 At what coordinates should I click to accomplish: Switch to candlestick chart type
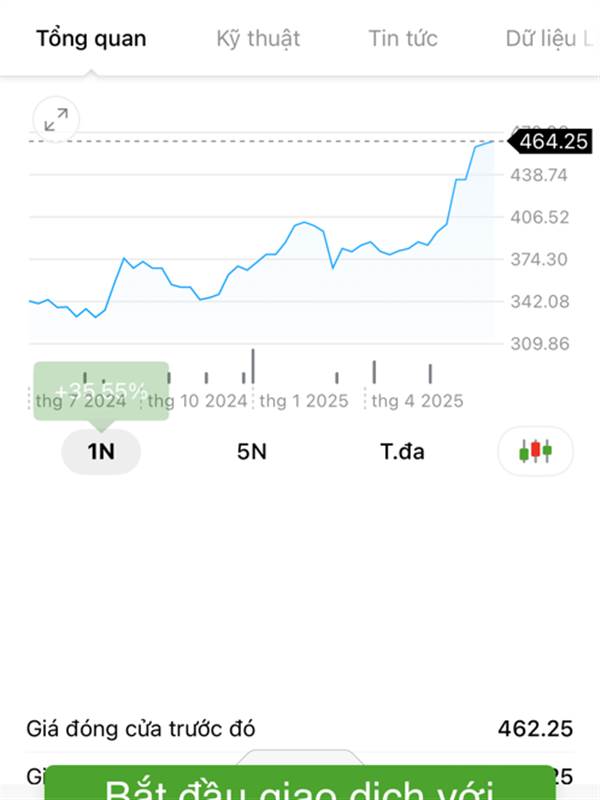pyautogui.click(x=535, y=451)
